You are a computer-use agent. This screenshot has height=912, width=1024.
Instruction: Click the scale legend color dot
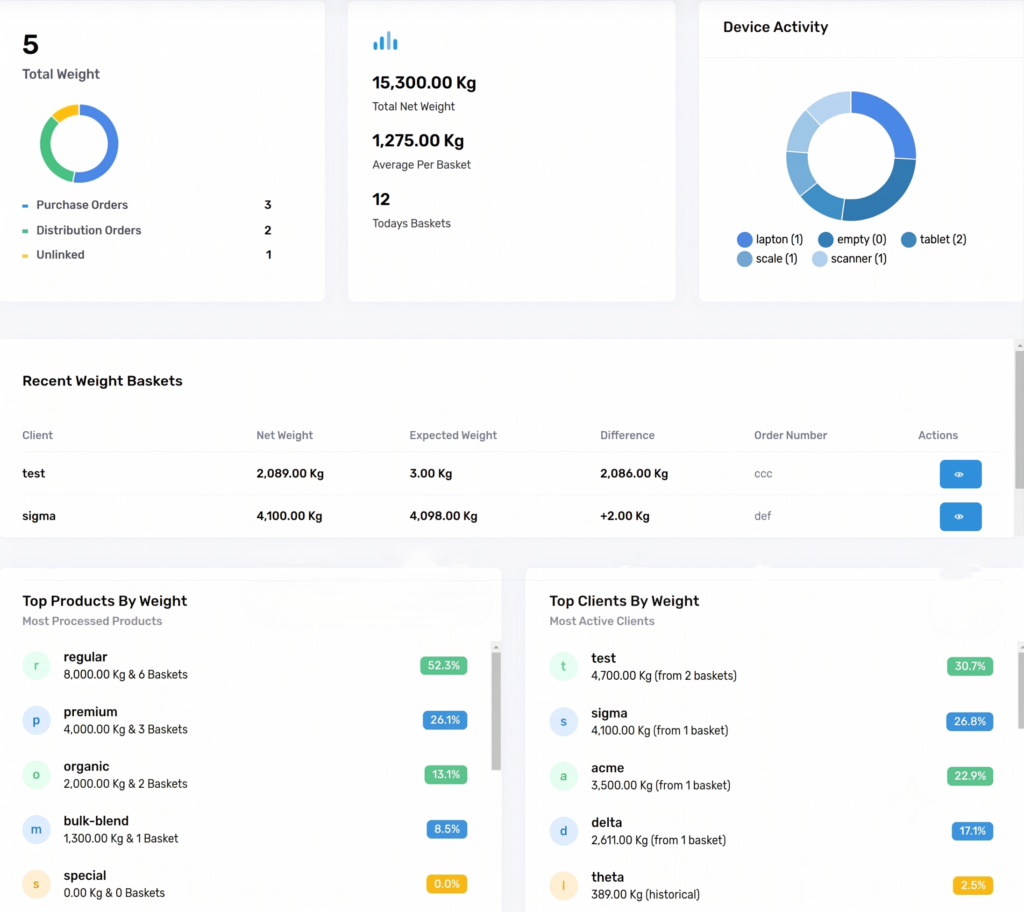pyautogui.click(x=744, y=259)
